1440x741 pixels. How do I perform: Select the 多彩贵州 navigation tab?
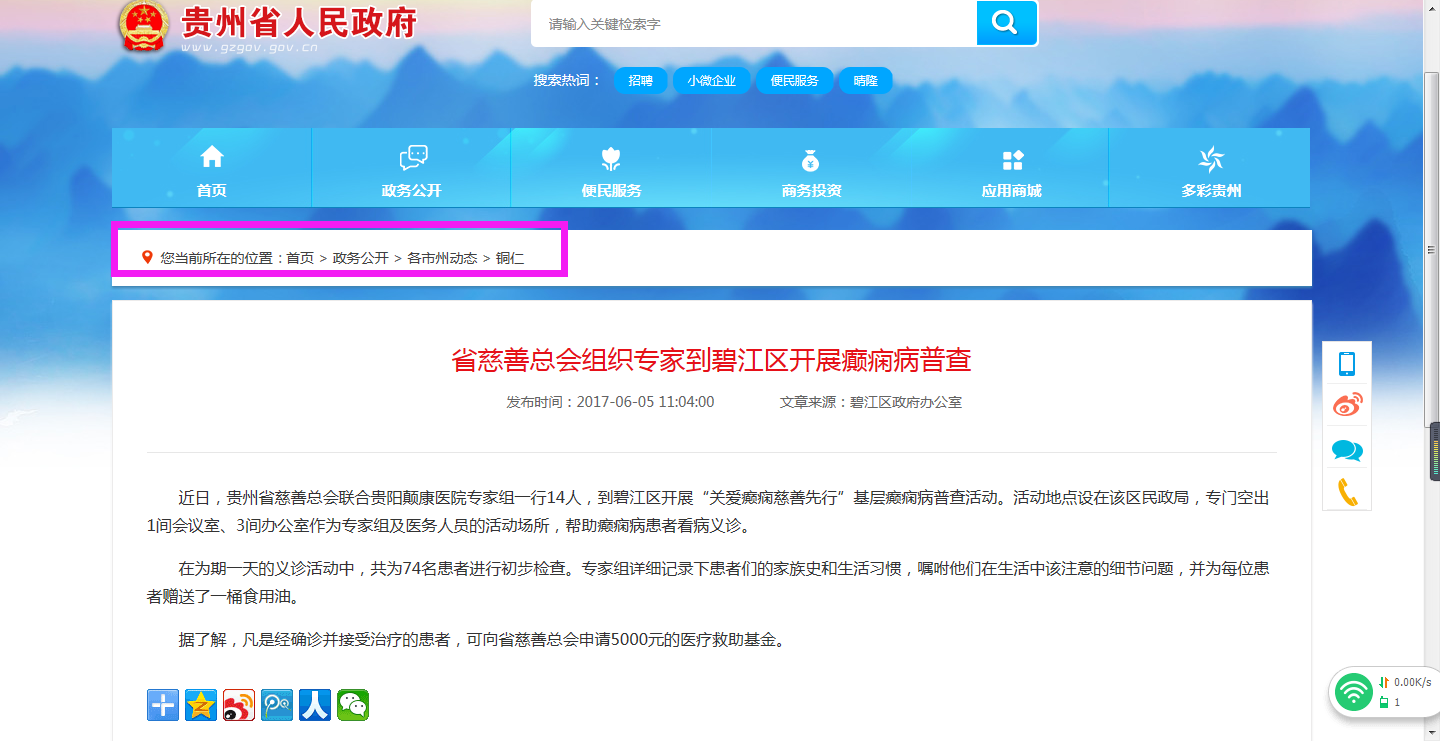coord(1210,169)
